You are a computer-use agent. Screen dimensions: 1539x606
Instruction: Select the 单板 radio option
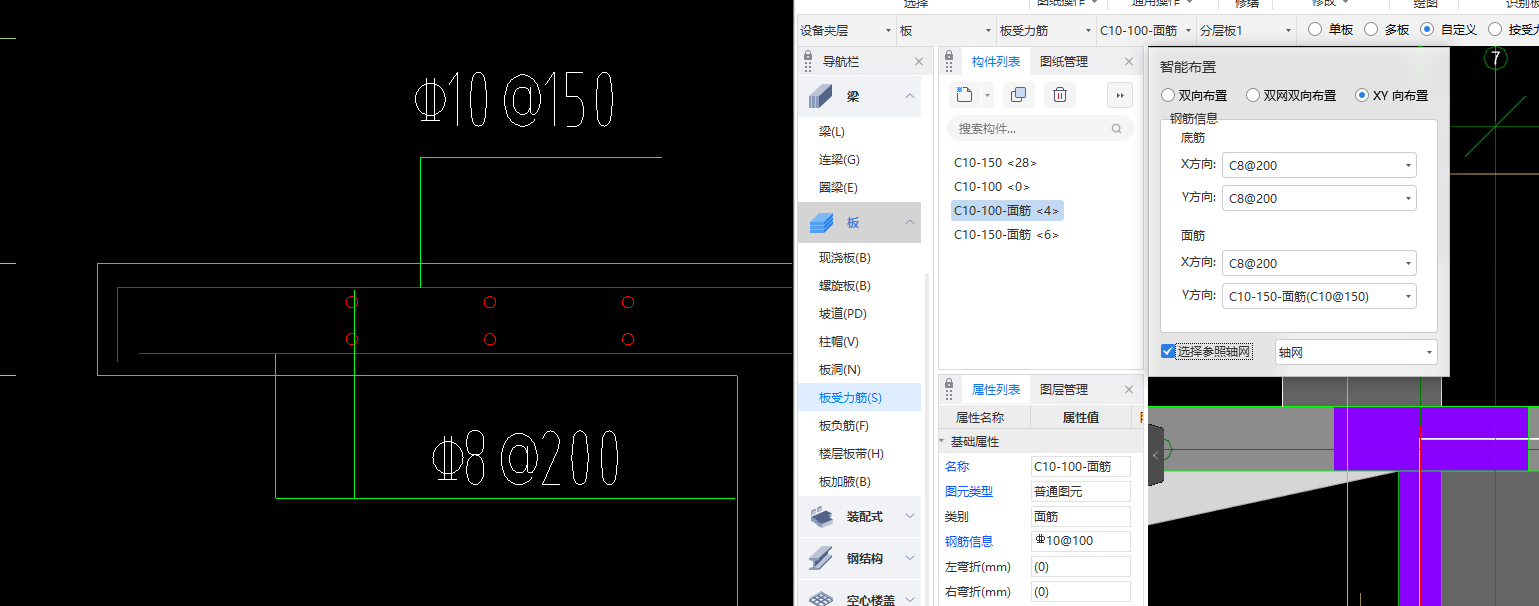click(1315, 30)
